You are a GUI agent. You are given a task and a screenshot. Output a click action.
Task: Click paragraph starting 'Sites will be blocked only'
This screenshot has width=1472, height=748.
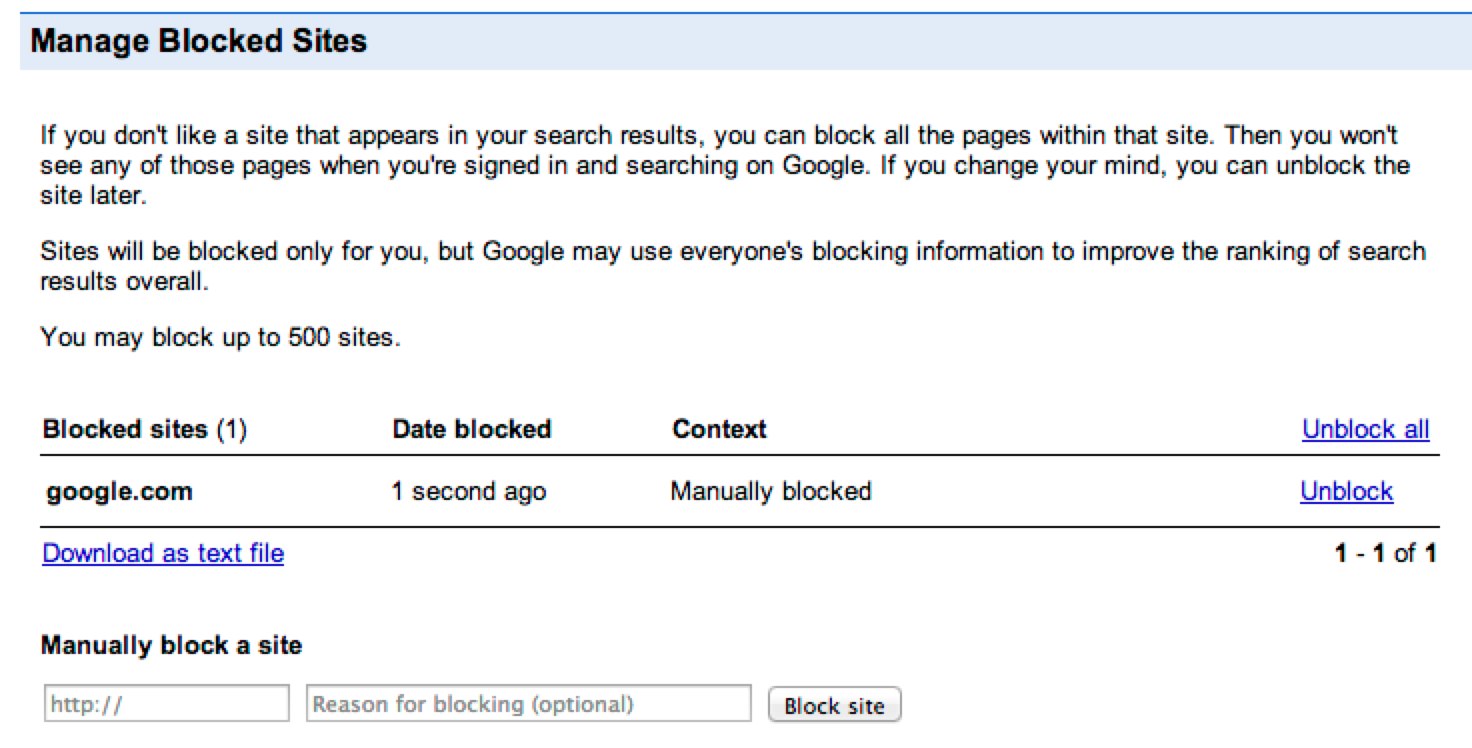tap(732, 265)
